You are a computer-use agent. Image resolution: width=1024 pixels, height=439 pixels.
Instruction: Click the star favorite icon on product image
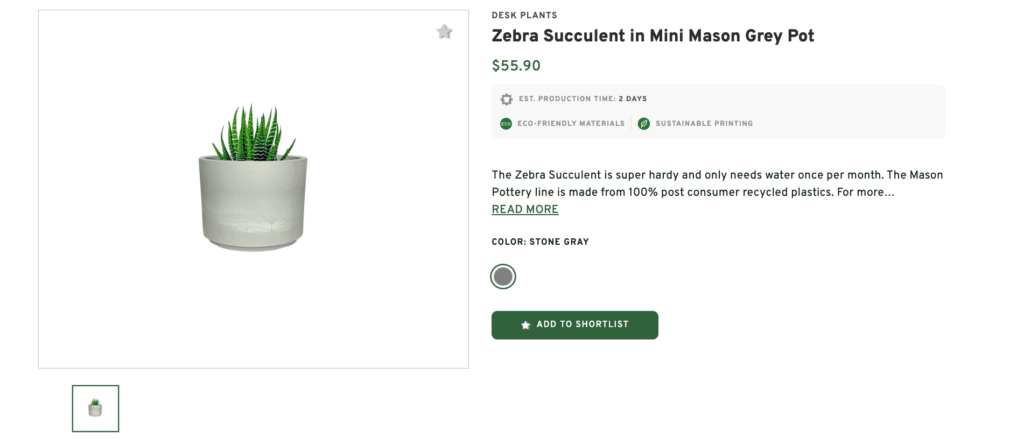445,32
